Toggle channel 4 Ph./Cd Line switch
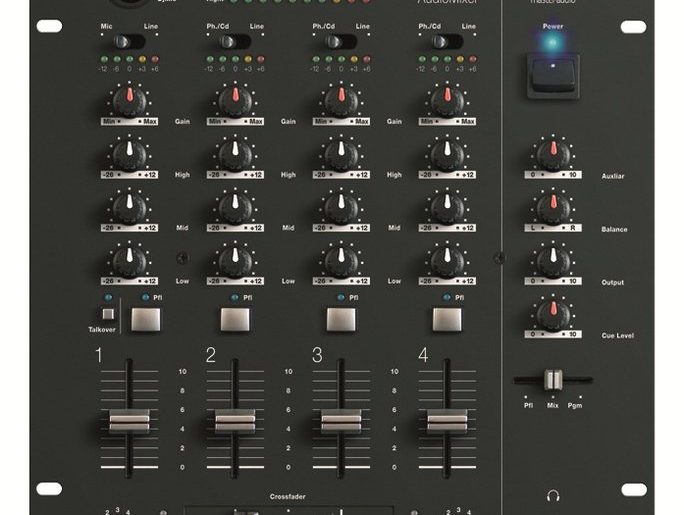This screenshot has width=684, height=515. click(x=446, y=42)
